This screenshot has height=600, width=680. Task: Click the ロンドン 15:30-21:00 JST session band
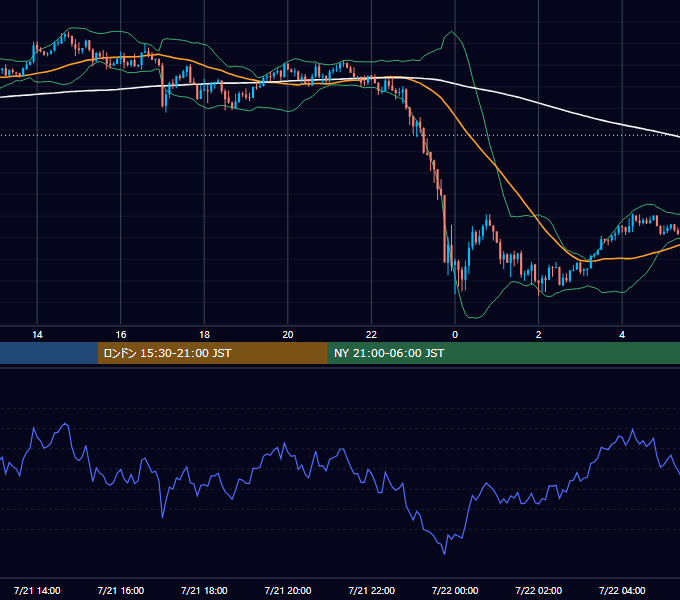[212, 353]
